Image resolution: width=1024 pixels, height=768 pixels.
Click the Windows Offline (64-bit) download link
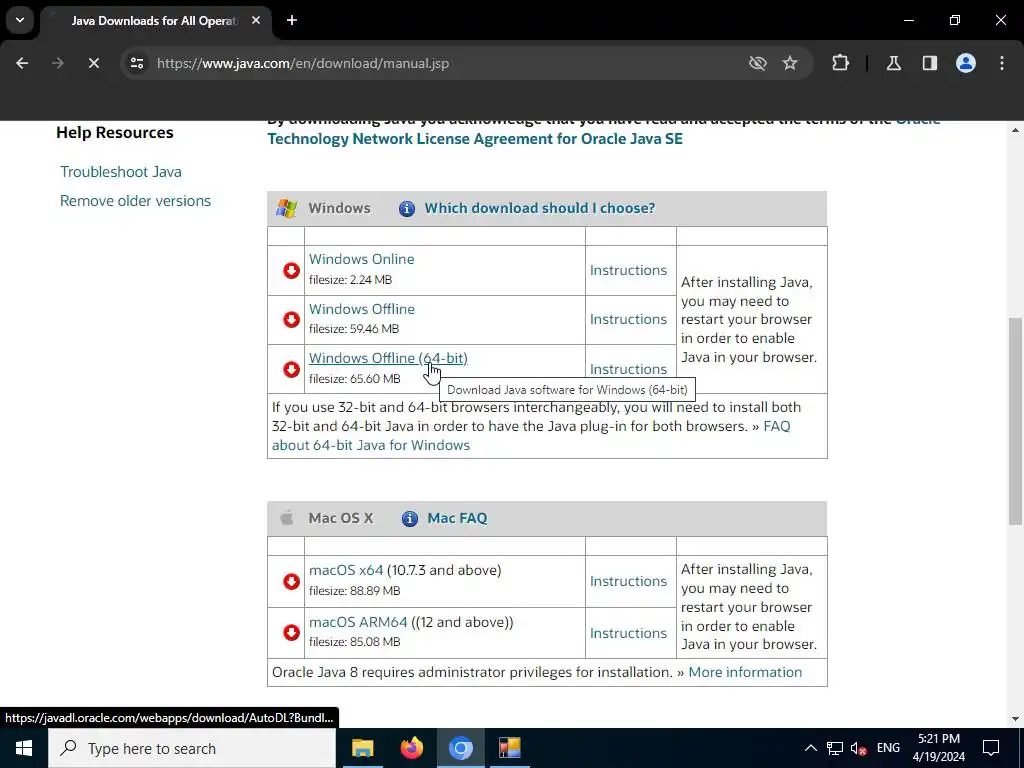coord(388,359)
